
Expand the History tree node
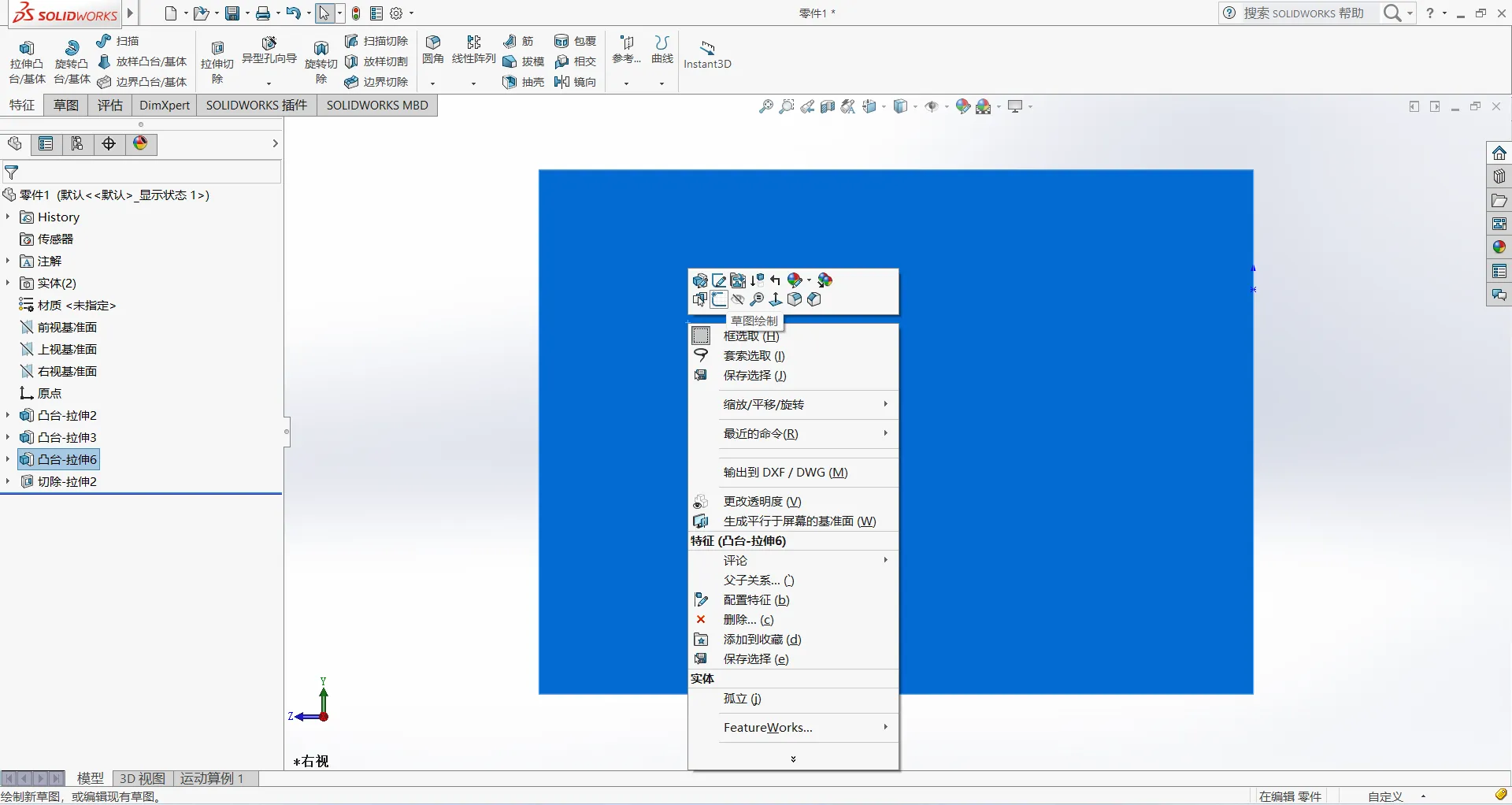pos(8,217)
